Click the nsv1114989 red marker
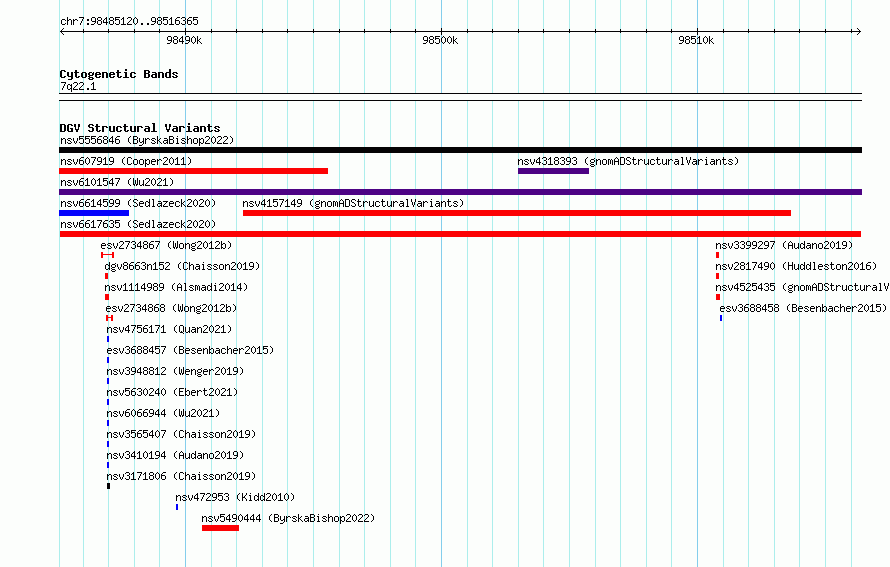 [x=107, y=297]
